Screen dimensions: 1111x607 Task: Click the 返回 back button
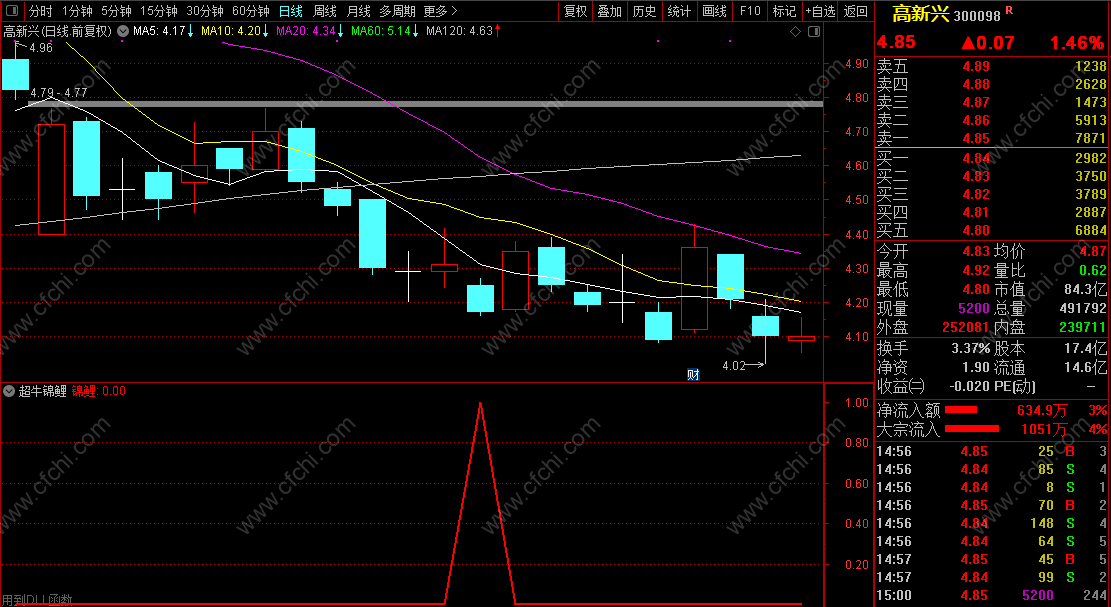coord(856,11)
